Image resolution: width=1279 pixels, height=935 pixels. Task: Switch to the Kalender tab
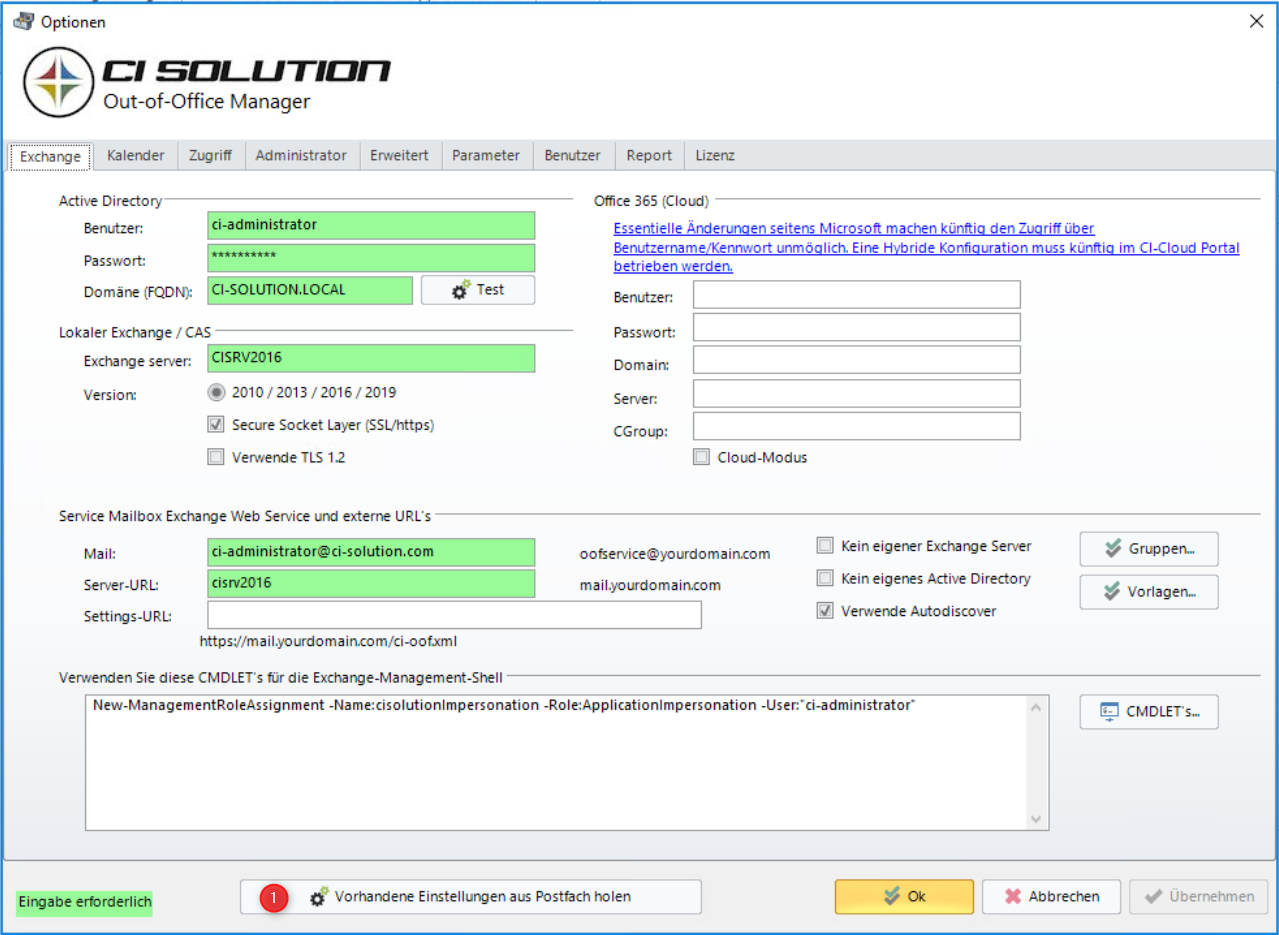click(135, 156)
